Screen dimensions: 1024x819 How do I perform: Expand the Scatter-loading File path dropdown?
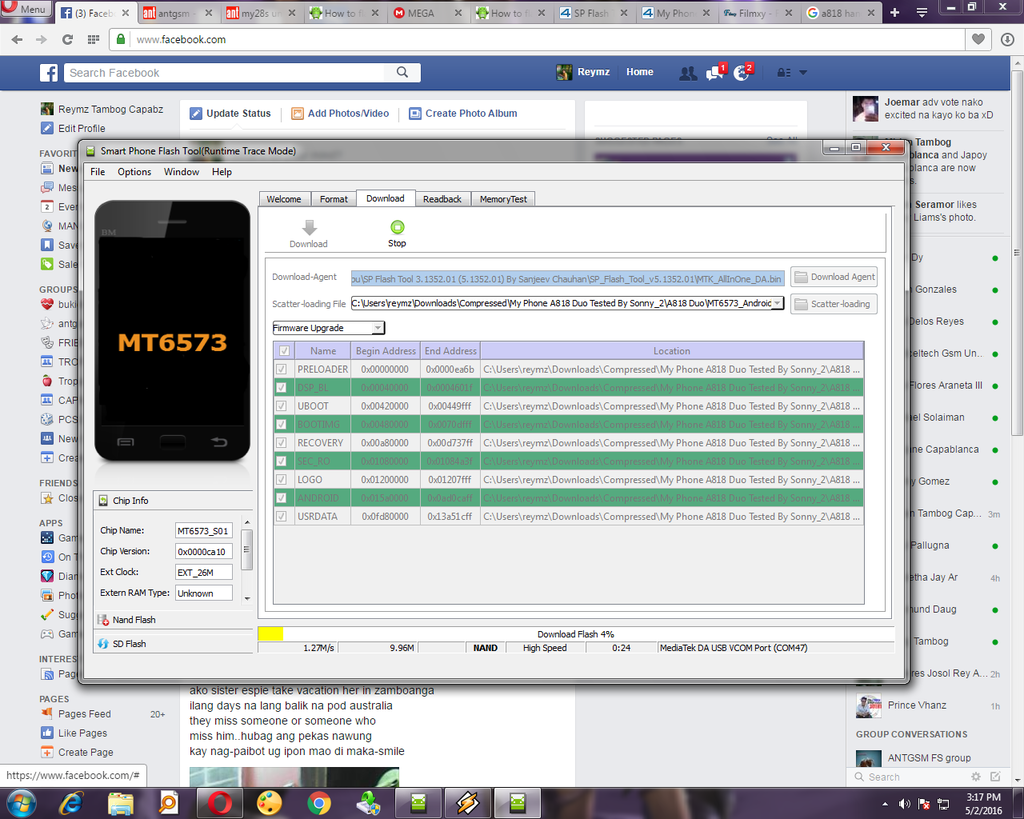tap(778, 303)
